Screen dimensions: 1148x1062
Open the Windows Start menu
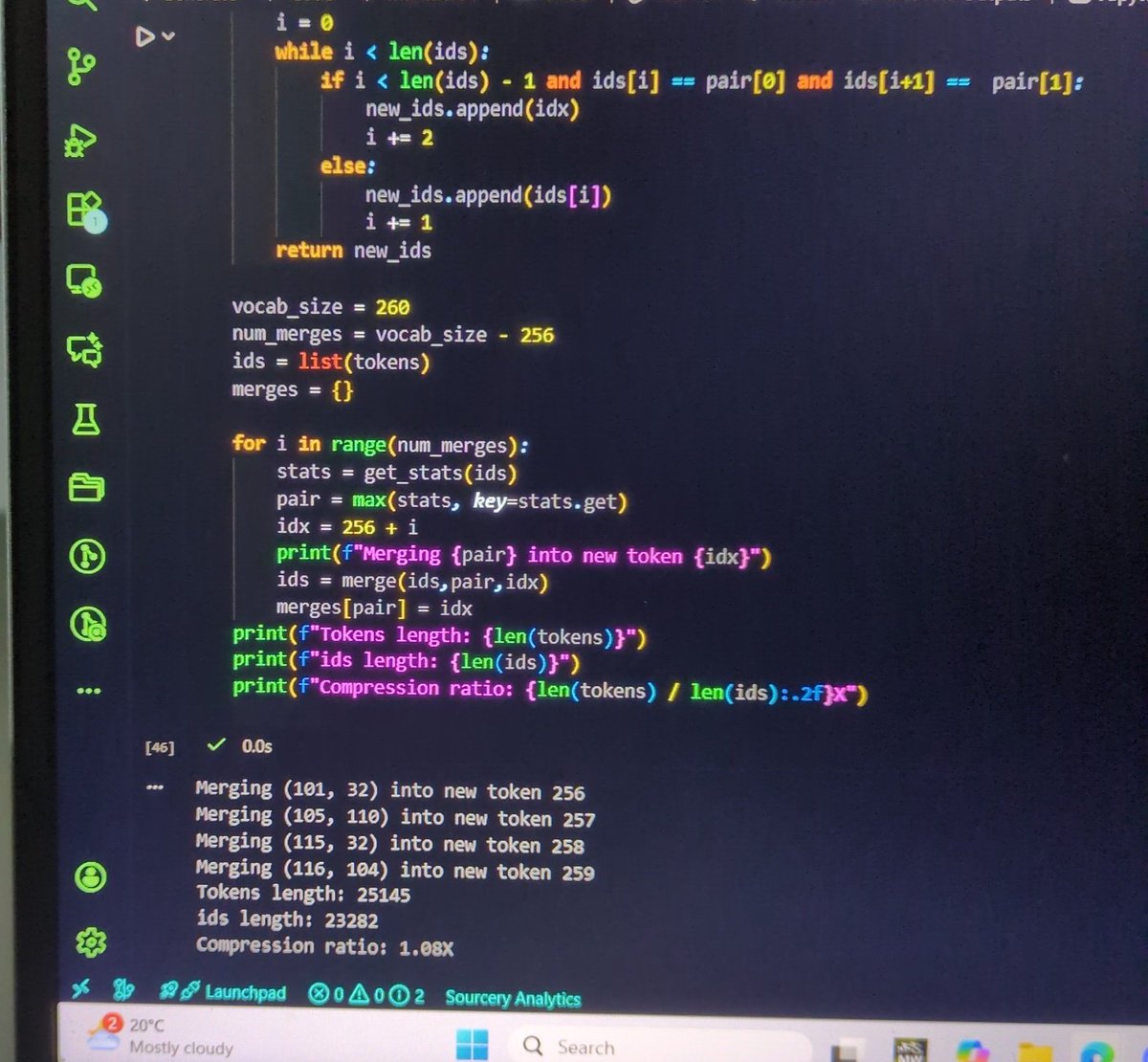coord(472,1044)
